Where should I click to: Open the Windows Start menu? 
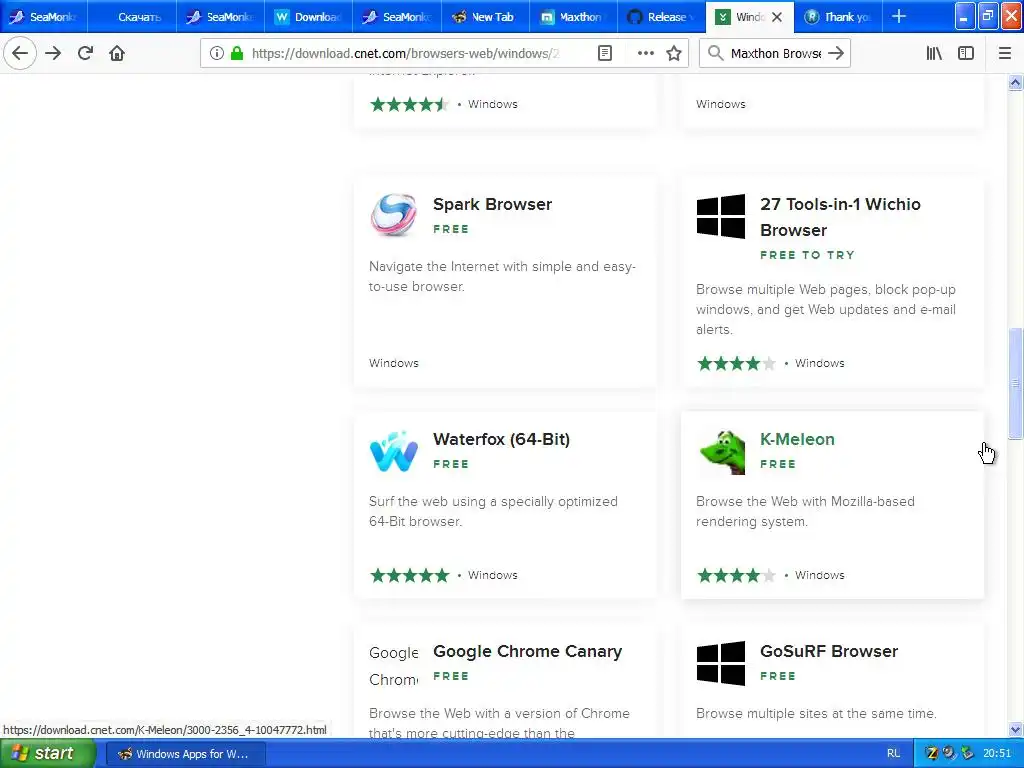pos(46,753)
